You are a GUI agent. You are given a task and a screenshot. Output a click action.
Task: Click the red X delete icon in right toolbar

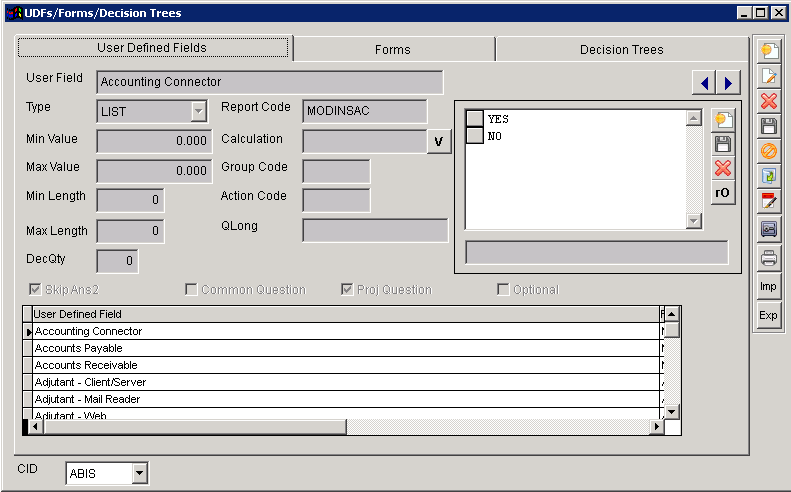pos(768,101)
